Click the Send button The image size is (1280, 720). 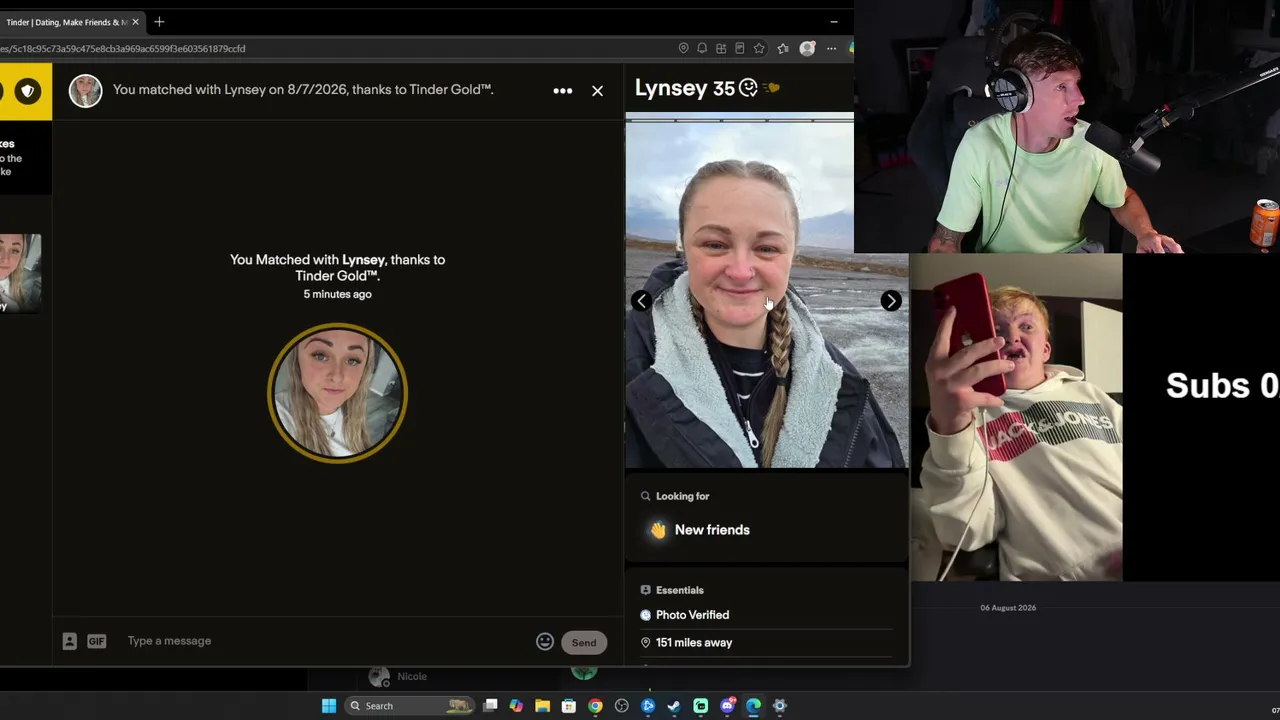tap(584, 643)
